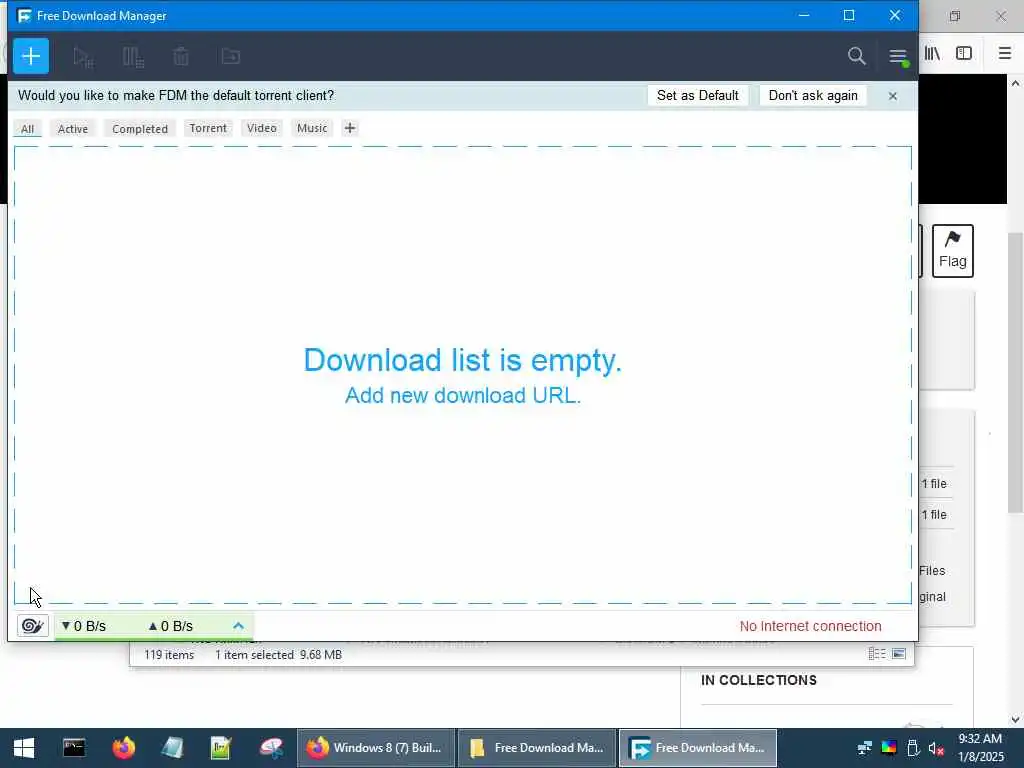Click Set as Default button
This screenshot has width=1024, height=768.
(x=697, y=95)
